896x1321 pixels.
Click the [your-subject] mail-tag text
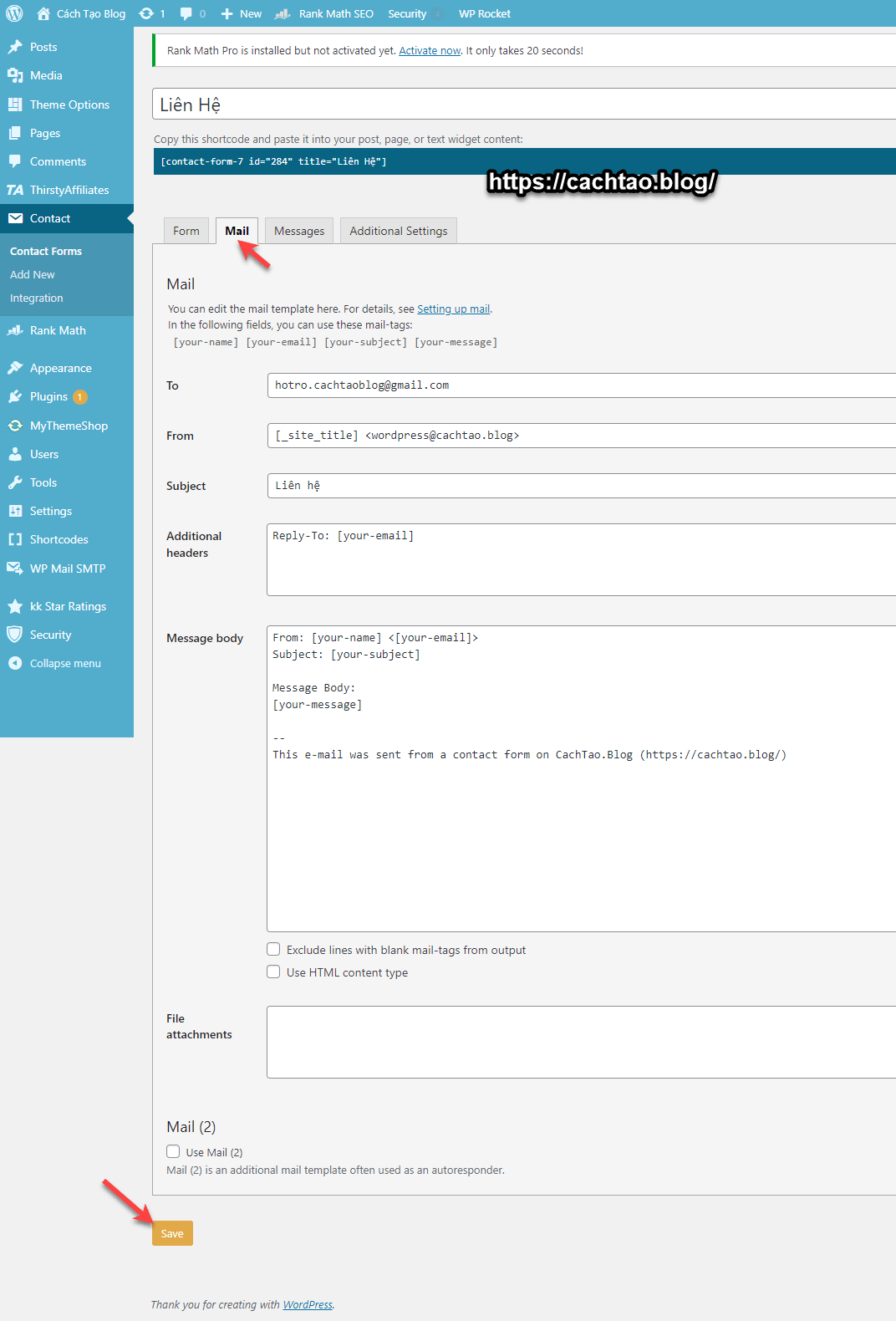366,342
